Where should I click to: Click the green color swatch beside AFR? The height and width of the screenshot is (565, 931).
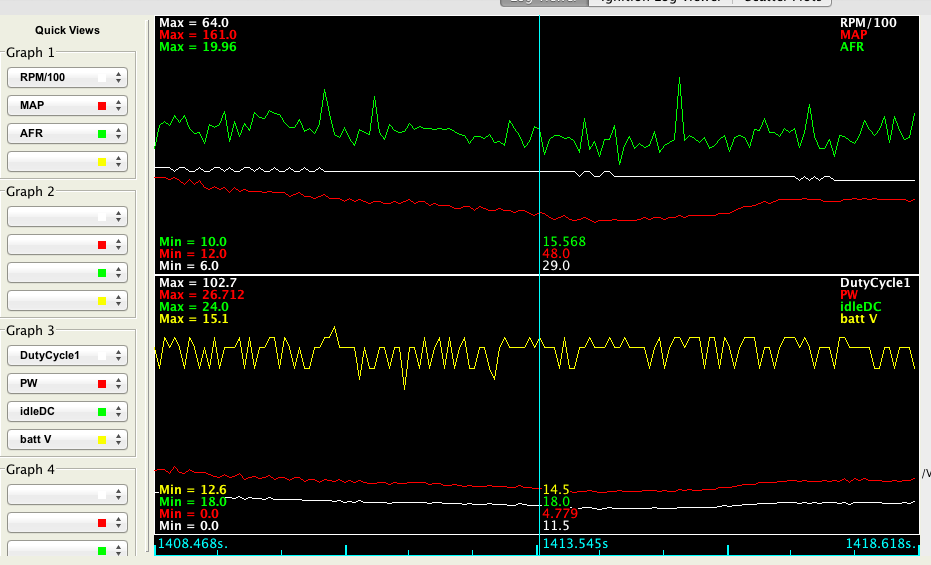102,133
